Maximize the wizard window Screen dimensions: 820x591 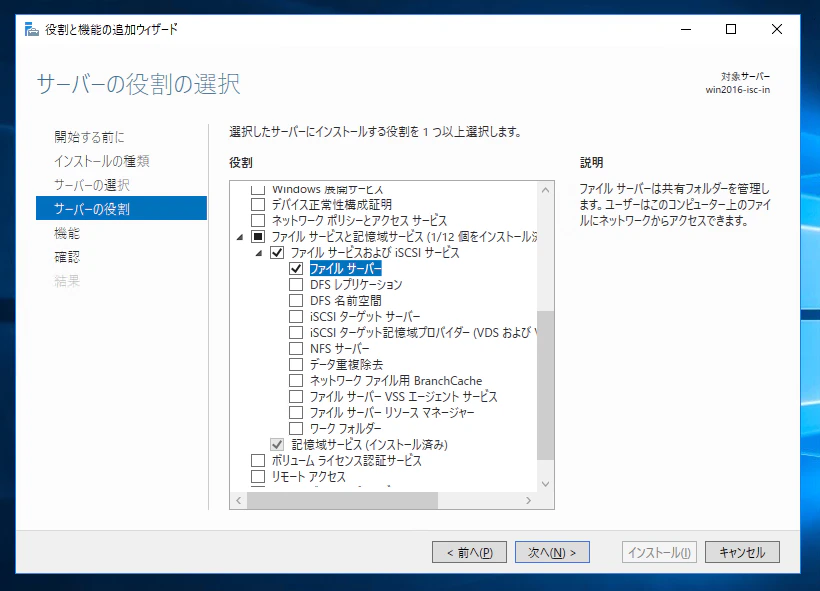[x=731, y=29]
